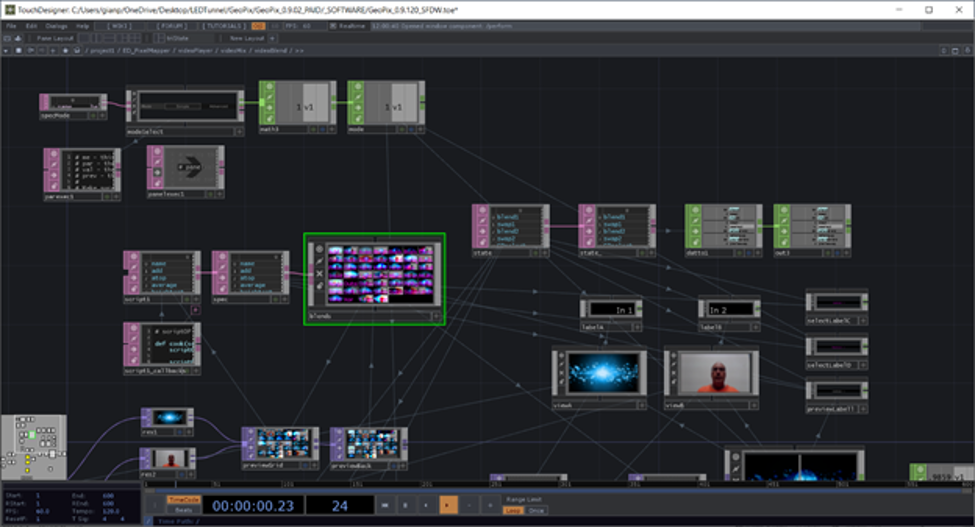Open the Edit menu
The height and width of the screenshot is (527, 975).
[33, 25]
